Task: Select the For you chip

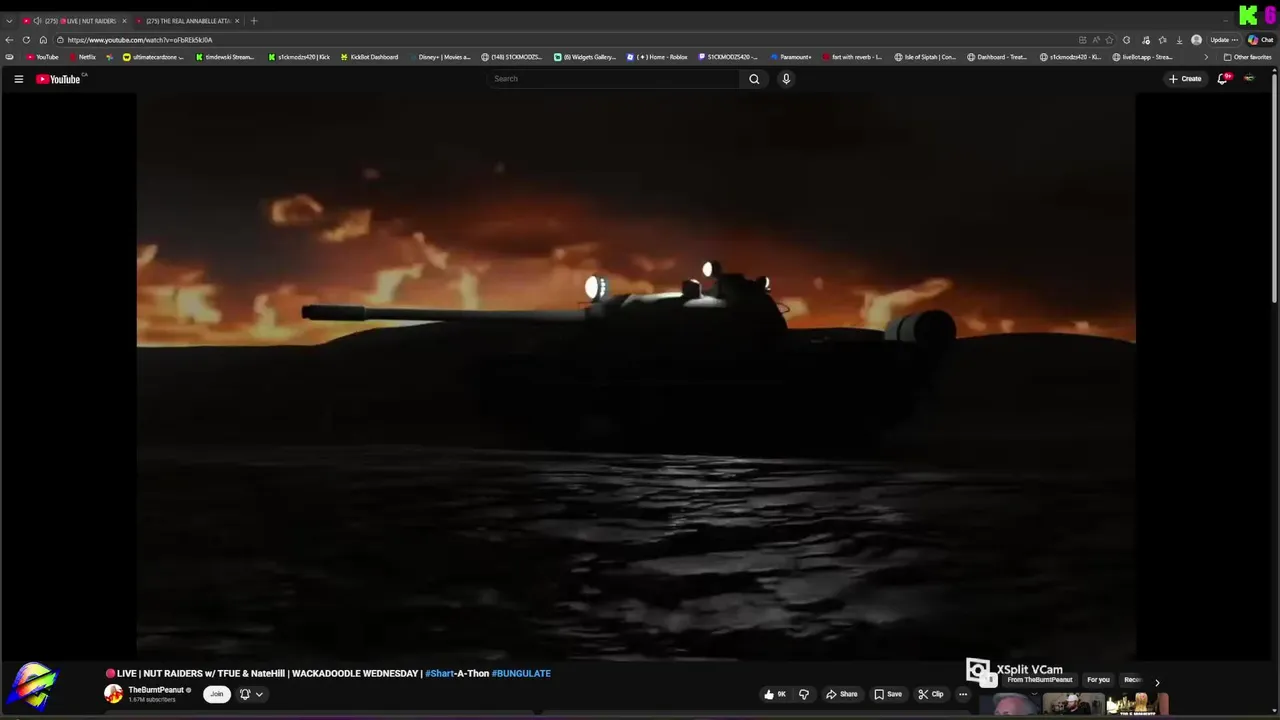Action: [x=1098, y=680]
